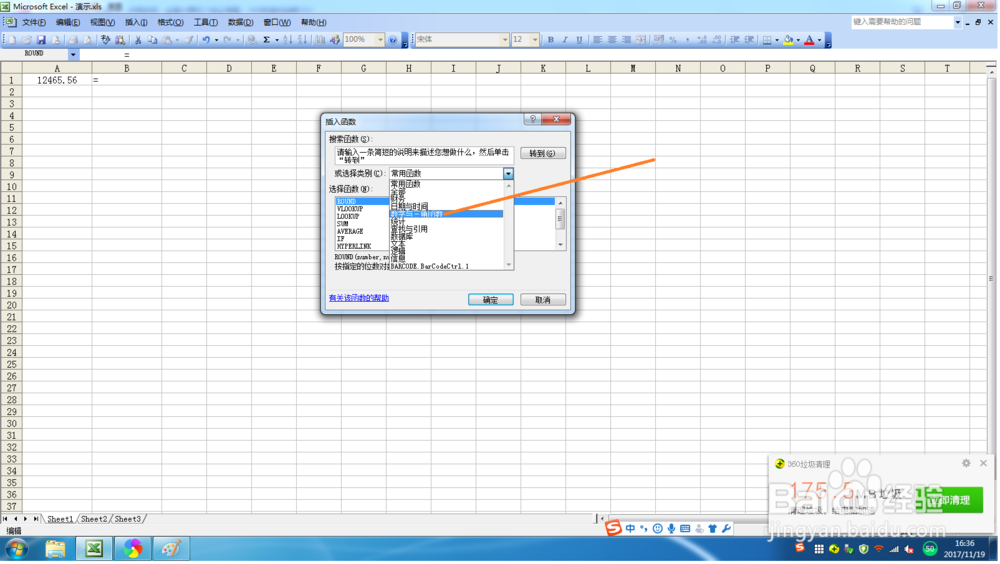The image size is (1000, 564).
Task: Click the category combo box dropdown arrow in the dialog
Action: tap(508, 174)
